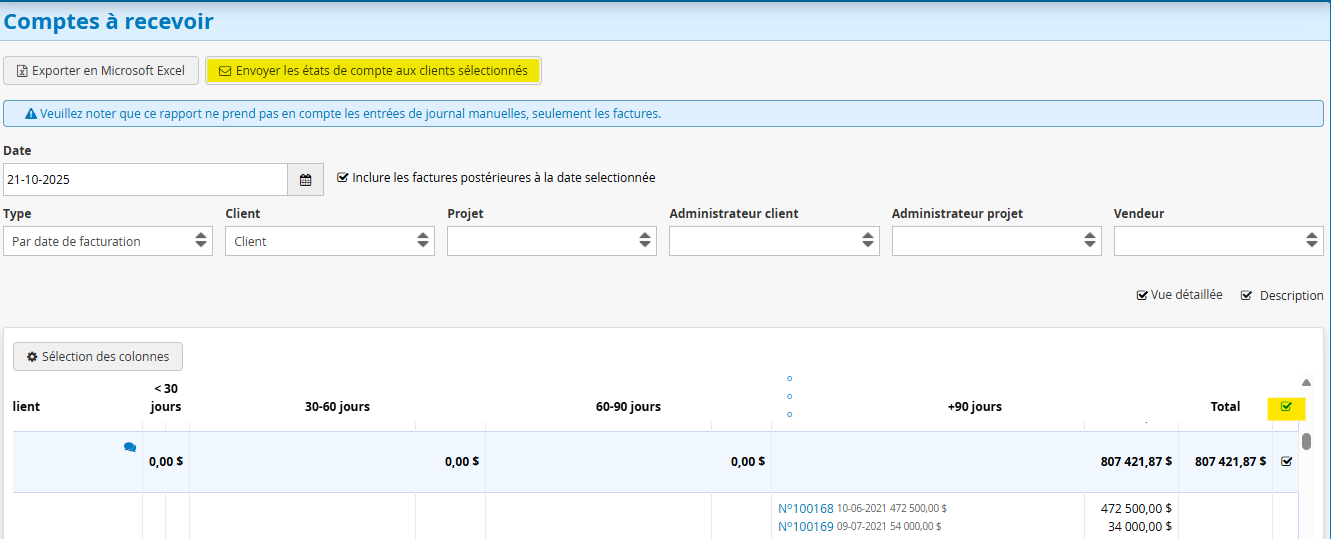Expand the Client dropdown
Viewport: 1331px width, 539px height.
330,241
